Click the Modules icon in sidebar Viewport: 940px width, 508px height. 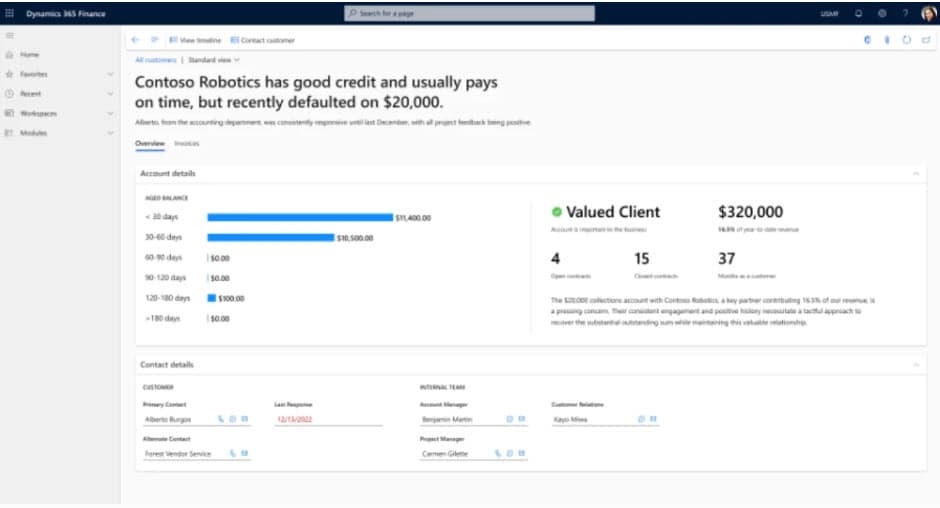[x=9, y=133]
